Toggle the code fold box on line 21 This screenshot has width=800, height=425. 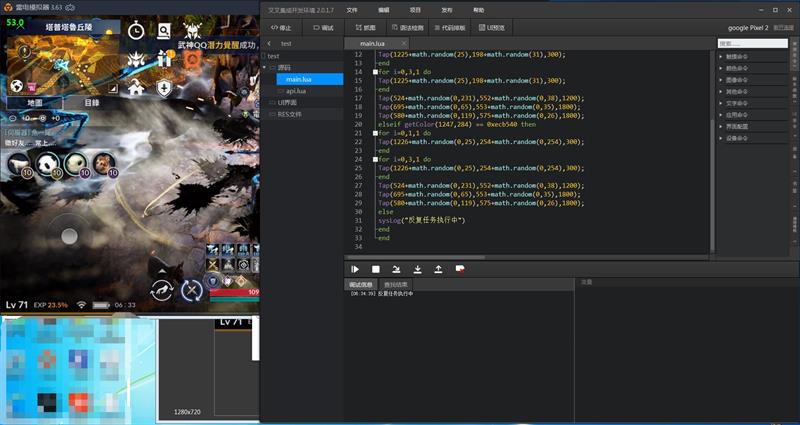tap(376, 133)
